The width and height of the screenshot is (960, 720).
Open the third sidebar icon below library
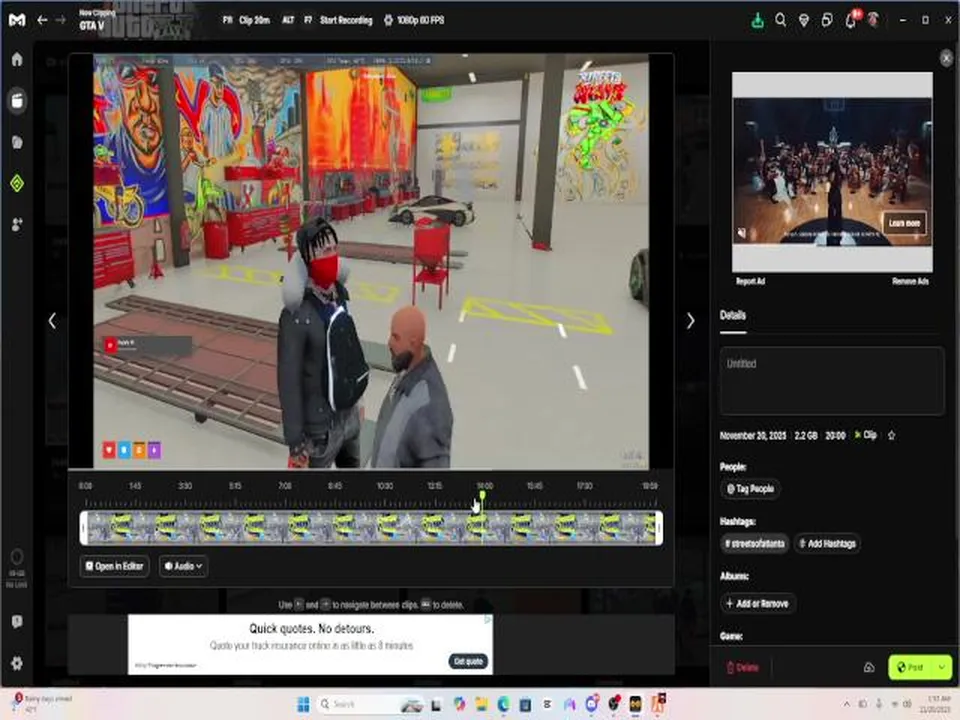(17, 142)
